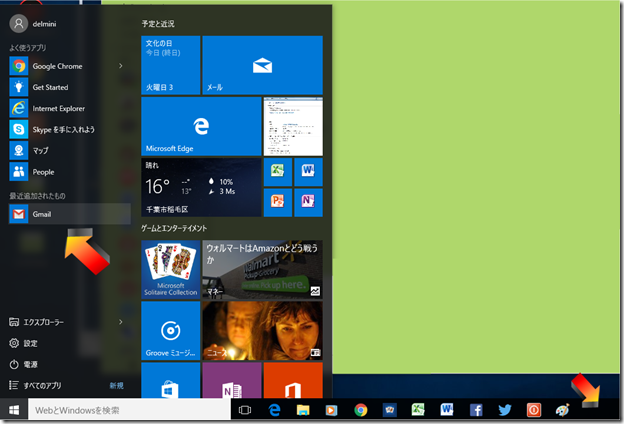Launch the Get Started app
The width and height of the screenshot is (624, 424).
point(70,87)
